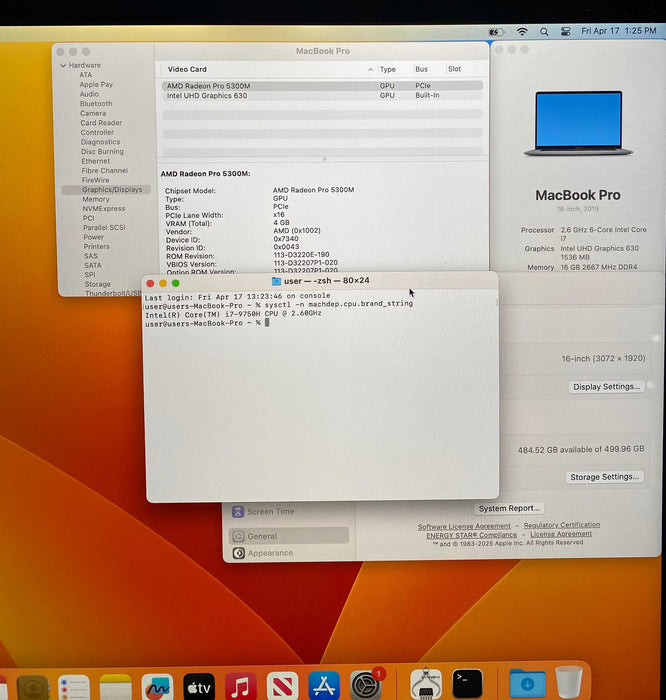
Task: Click the folder proxy icon in Terminal title
Action: click(276, 281)
